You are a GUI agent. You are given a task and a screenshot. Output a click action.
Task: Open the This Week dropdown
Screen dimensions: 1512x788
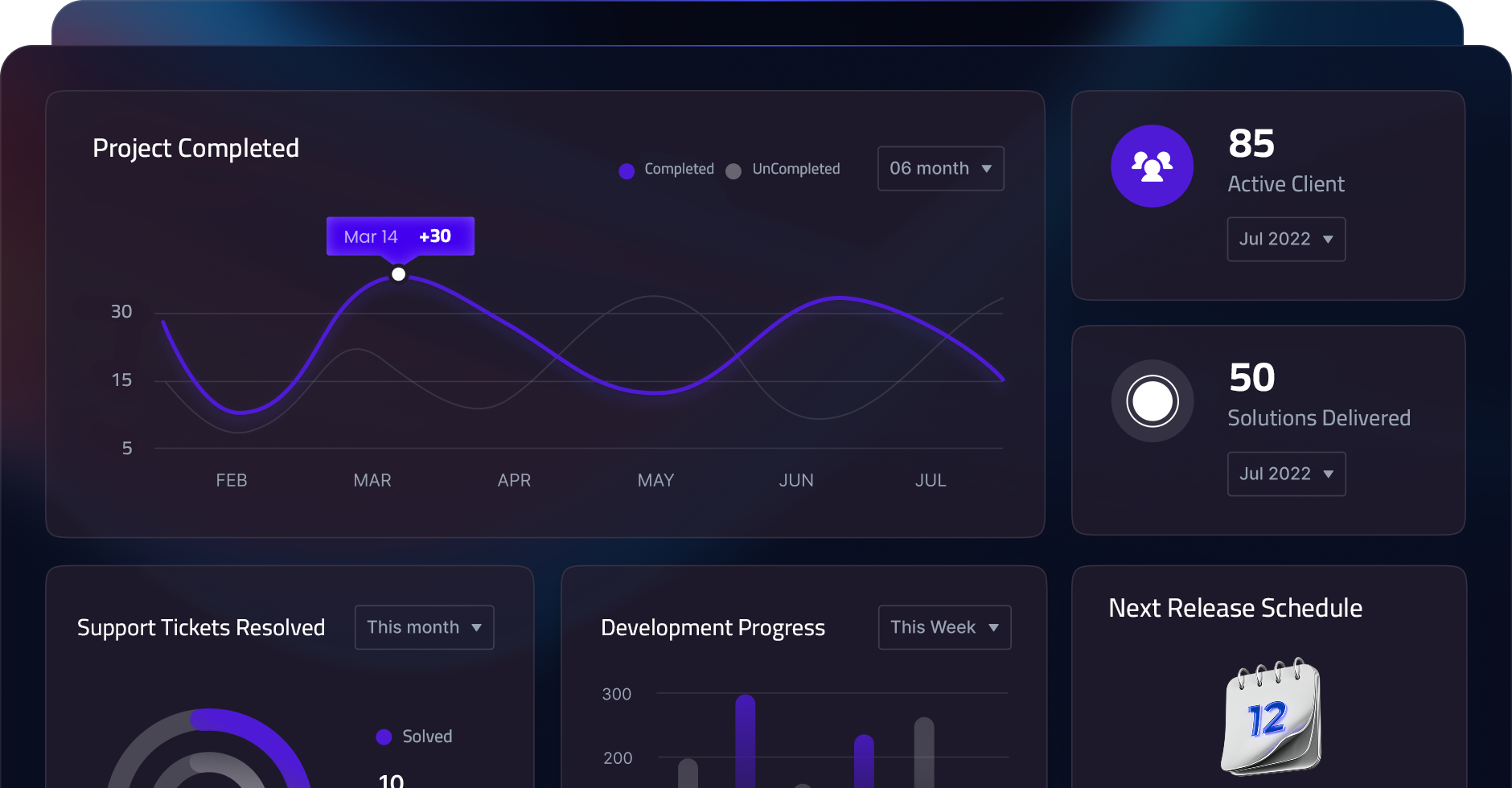click(x=944, y=627)
